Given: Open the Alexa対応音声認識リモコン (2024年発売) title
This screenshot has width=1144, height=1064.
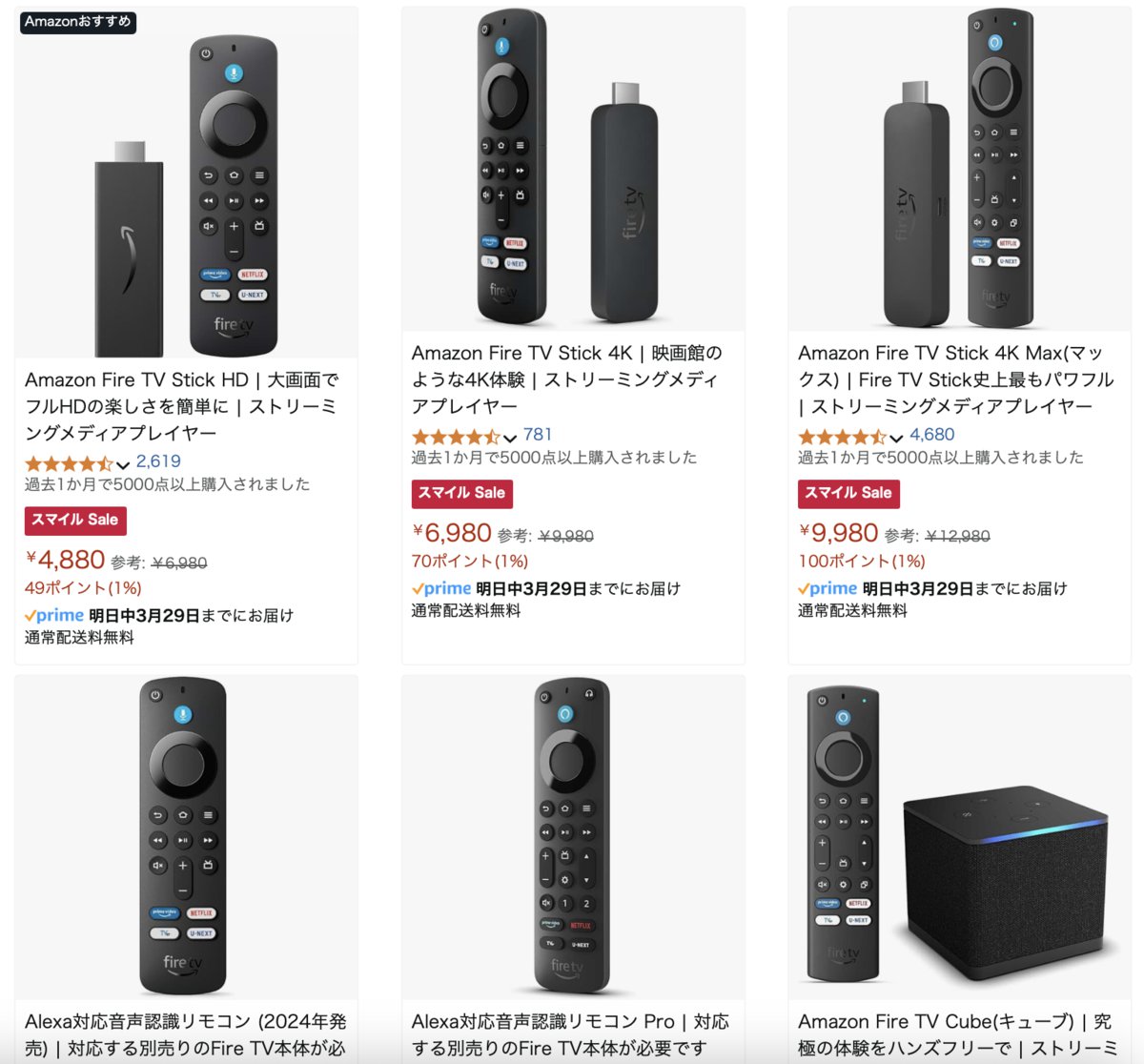Looking at the screenshot, I should point(185,1034).
